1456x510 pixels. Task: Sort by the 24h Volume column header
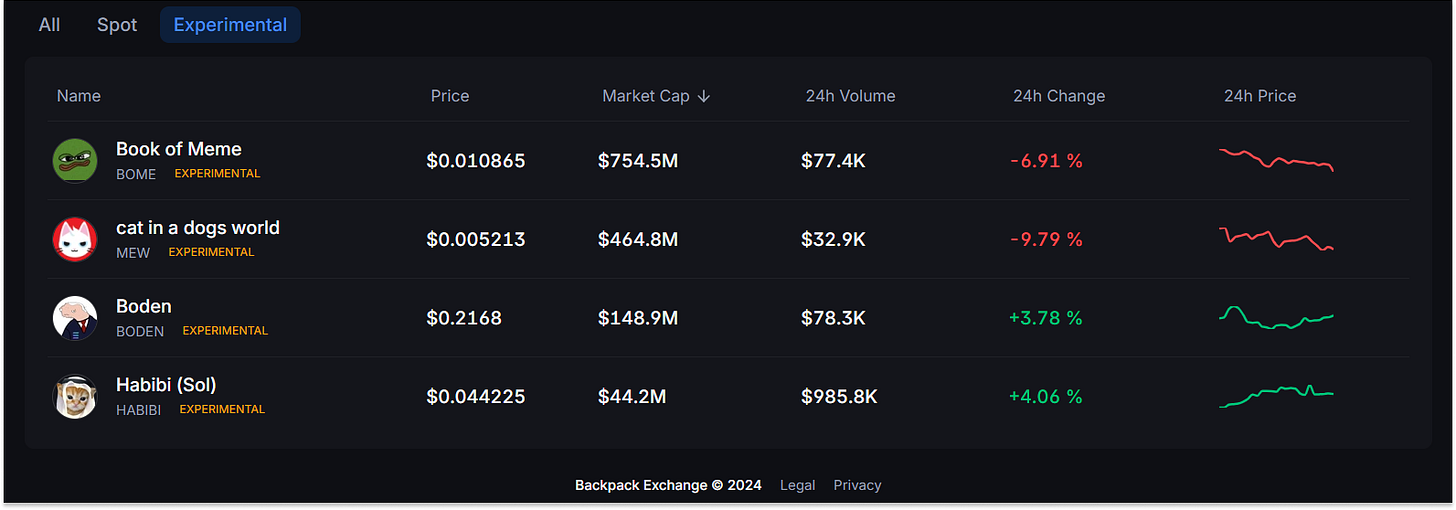click(851, 96)
